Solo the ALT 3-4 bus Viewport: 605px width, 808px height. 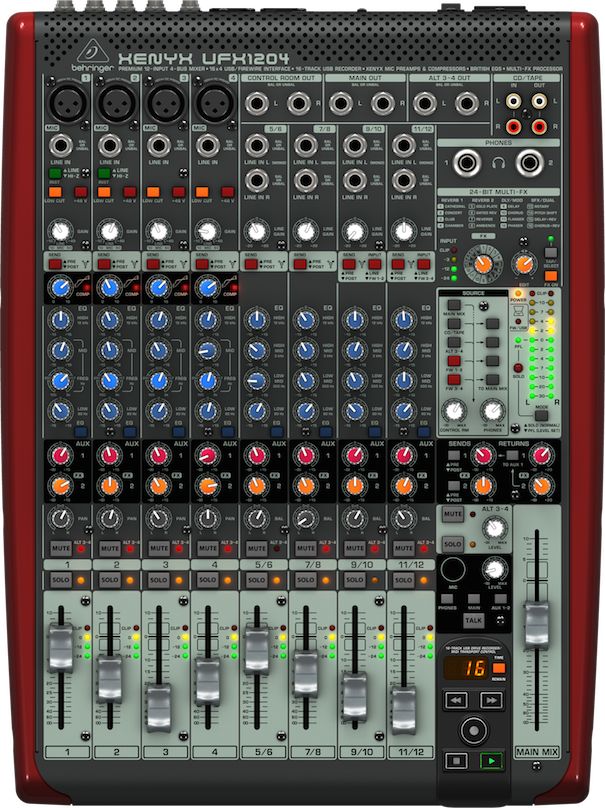point(452,544)
